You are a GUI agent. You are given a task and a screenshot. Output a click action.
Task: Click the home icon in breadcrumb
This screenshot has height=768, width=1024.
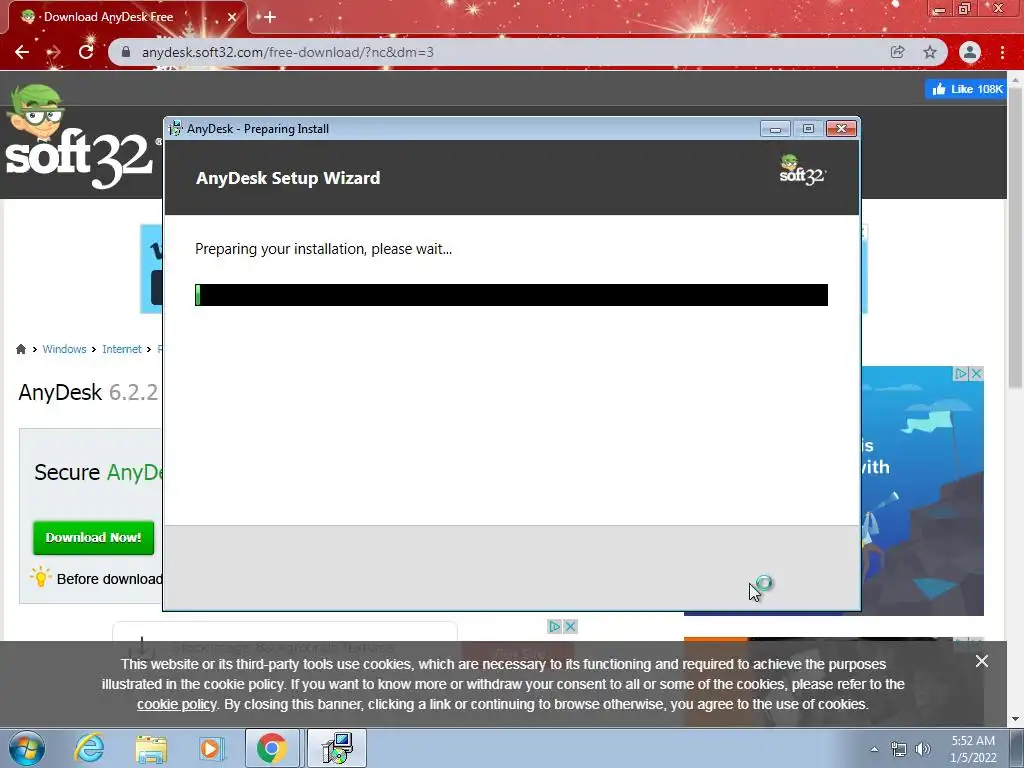click(x=21, y=349)
